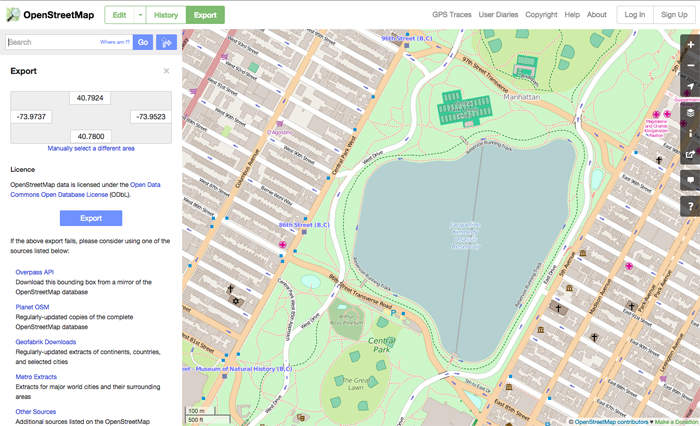Click the Jacqueline Kennedy Onassis Reservoir label
The width and height of the screenshot is (700, 426).
[465, 235]
